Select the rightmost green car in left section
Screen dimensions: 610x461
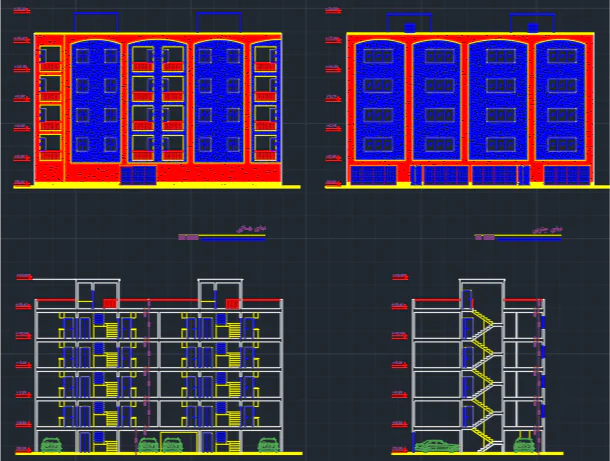click(268, 445)
